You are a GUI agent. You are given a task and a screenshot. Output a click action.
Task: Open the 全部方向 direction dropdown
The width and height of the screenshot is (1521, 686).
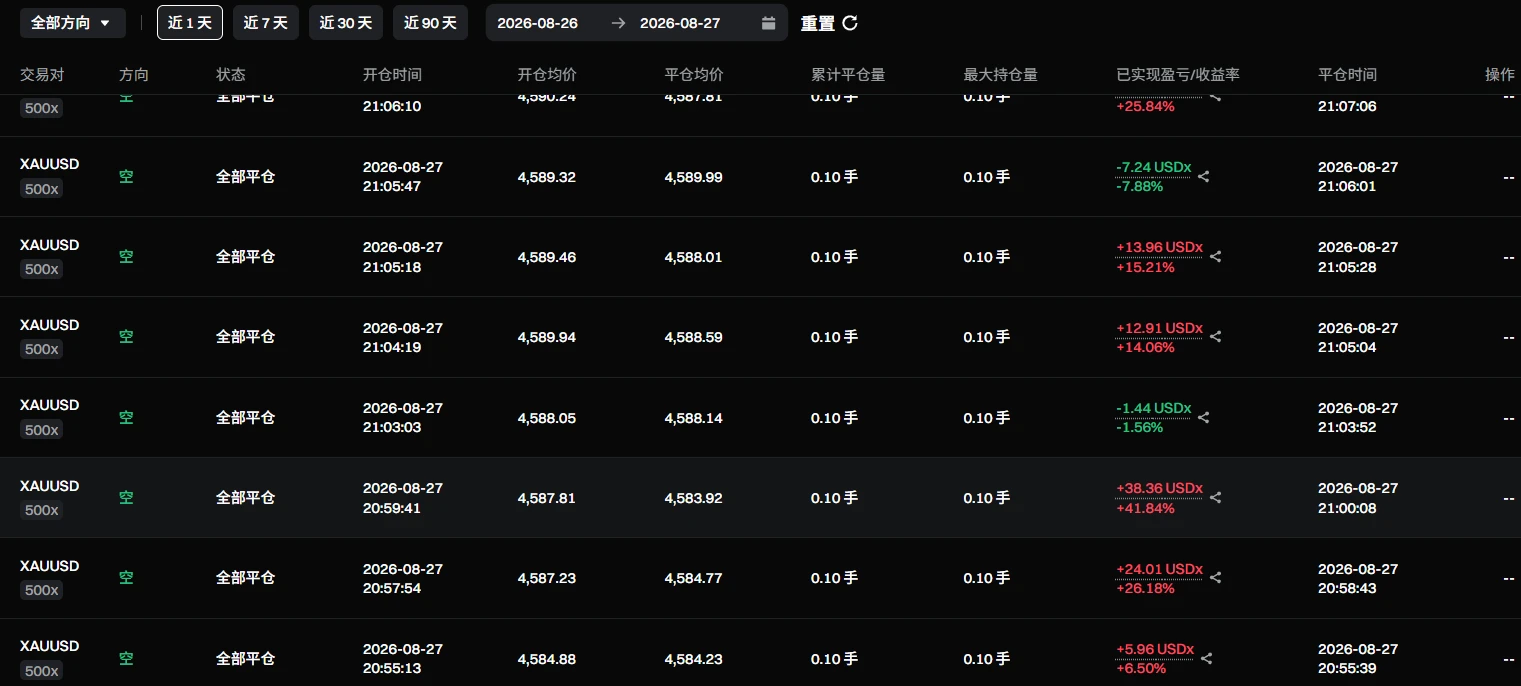coord(73,23)
